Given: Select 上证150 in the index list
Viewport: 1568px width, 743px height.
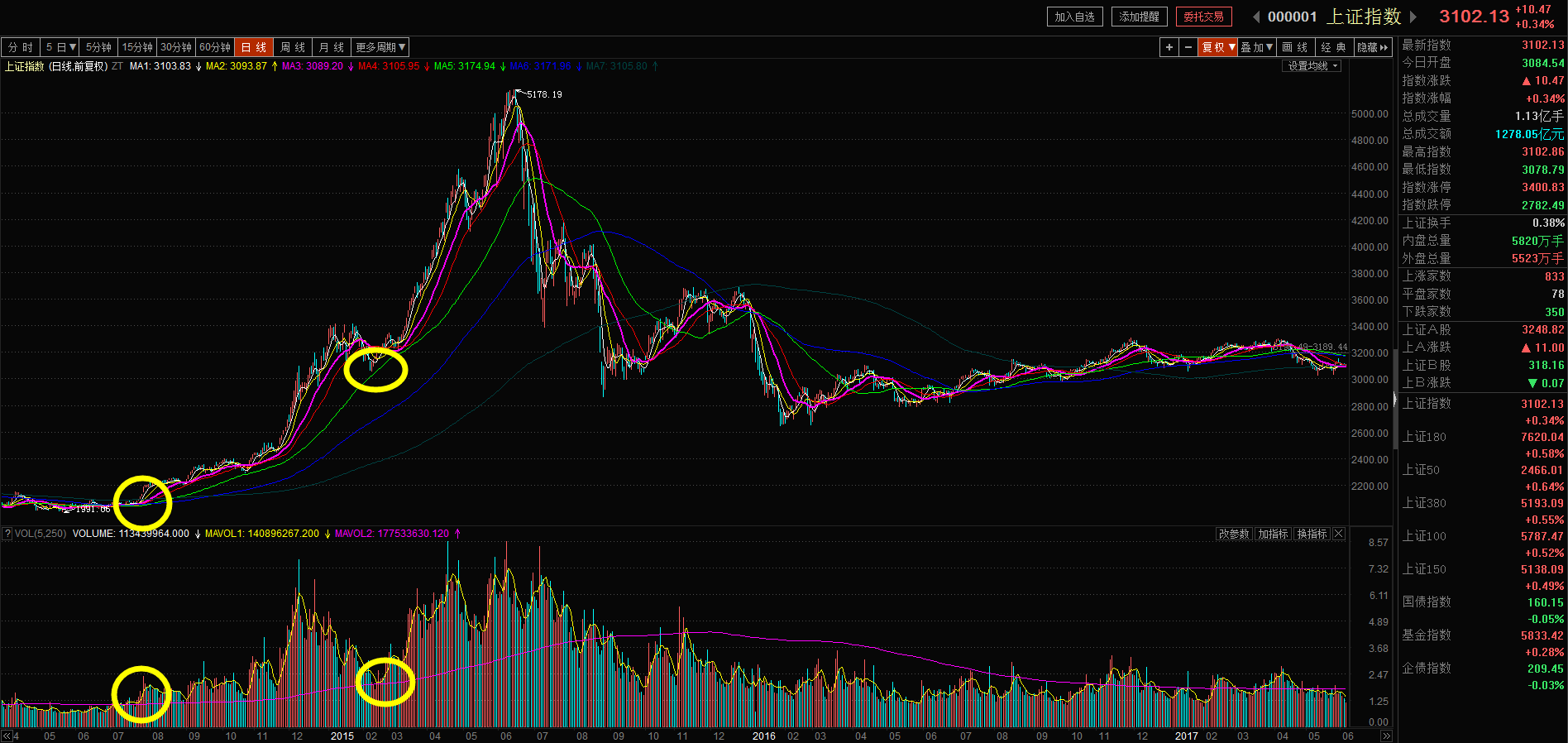Looking at the screenshot, I should click(1424, 569).
